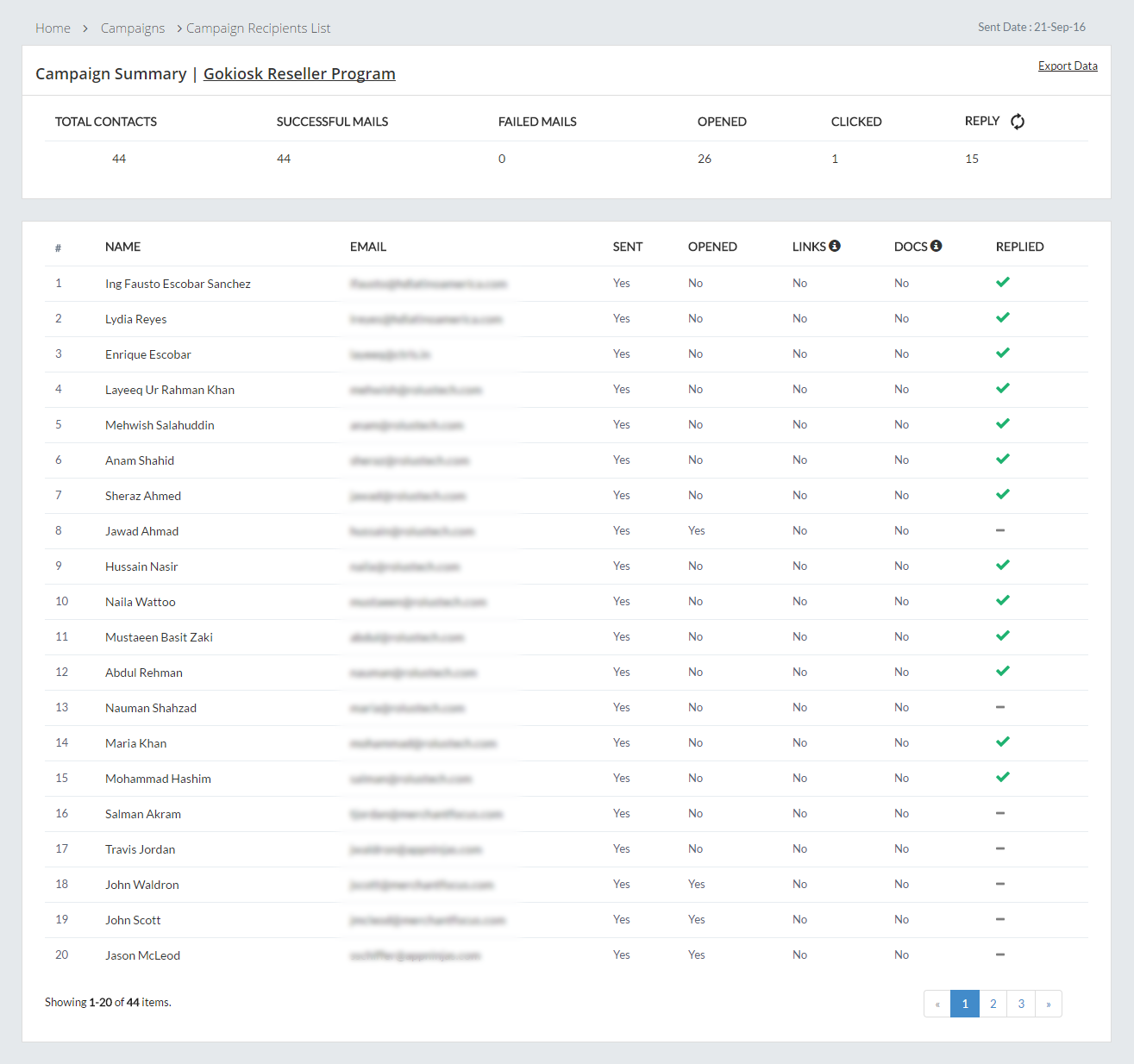
Task: Click the replied checkmark for Mohammad Hashim
Action: click(1002, 777)
